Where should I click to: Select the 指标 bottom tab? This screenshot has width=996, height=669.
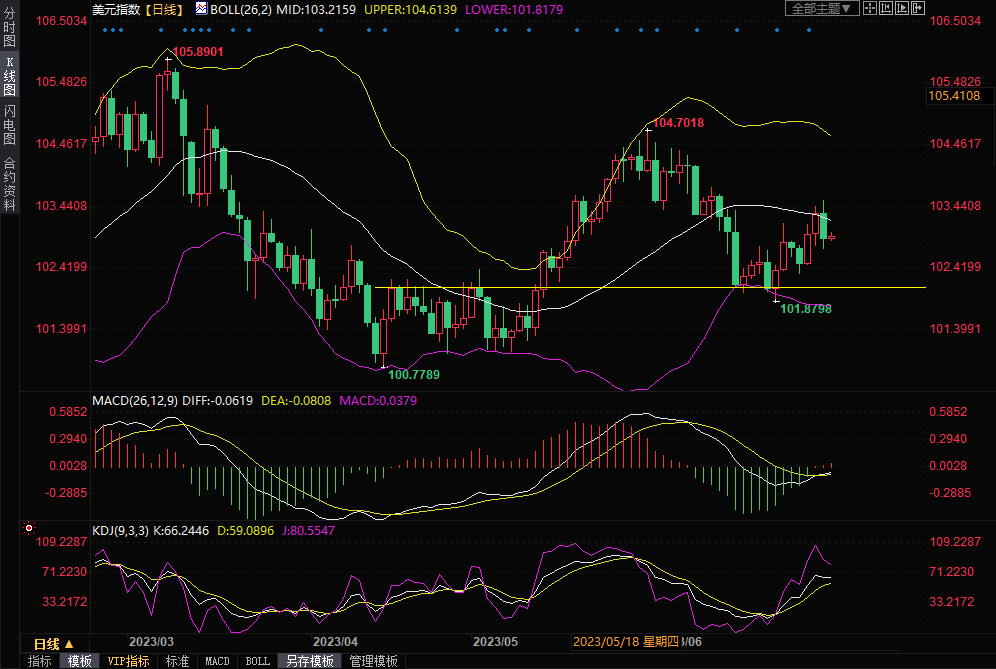coord(39,661)
